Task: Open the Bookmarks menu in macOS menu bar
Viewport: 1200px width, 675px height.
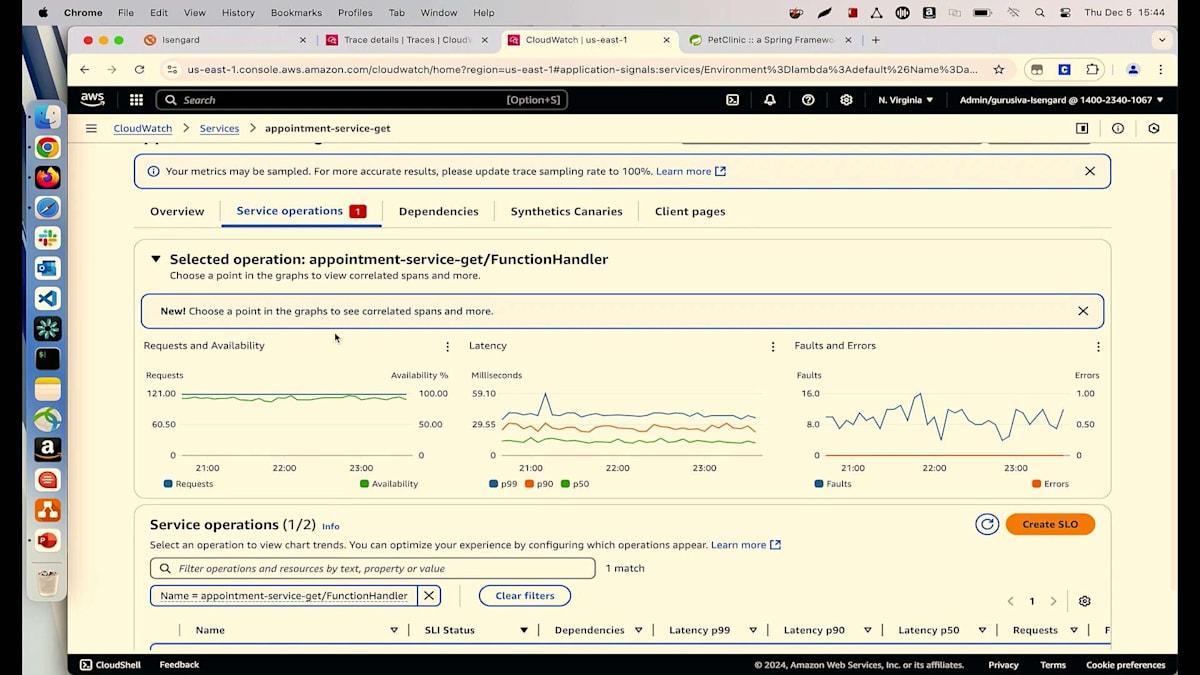Action: (296, 13)
